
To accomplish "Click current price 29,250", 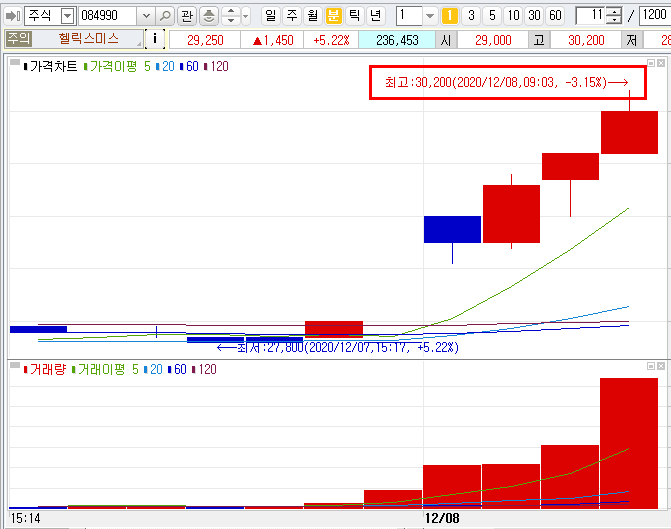I will coord(205,40).
